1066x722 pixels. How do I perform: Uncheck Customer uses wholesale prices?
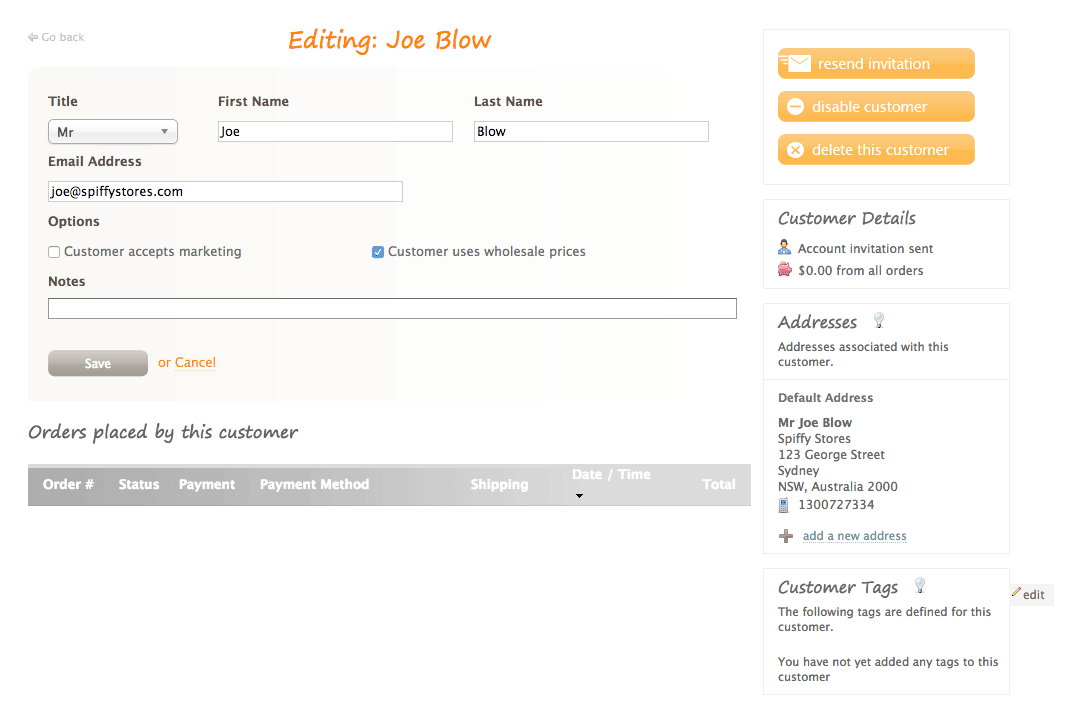pos(378,252)
